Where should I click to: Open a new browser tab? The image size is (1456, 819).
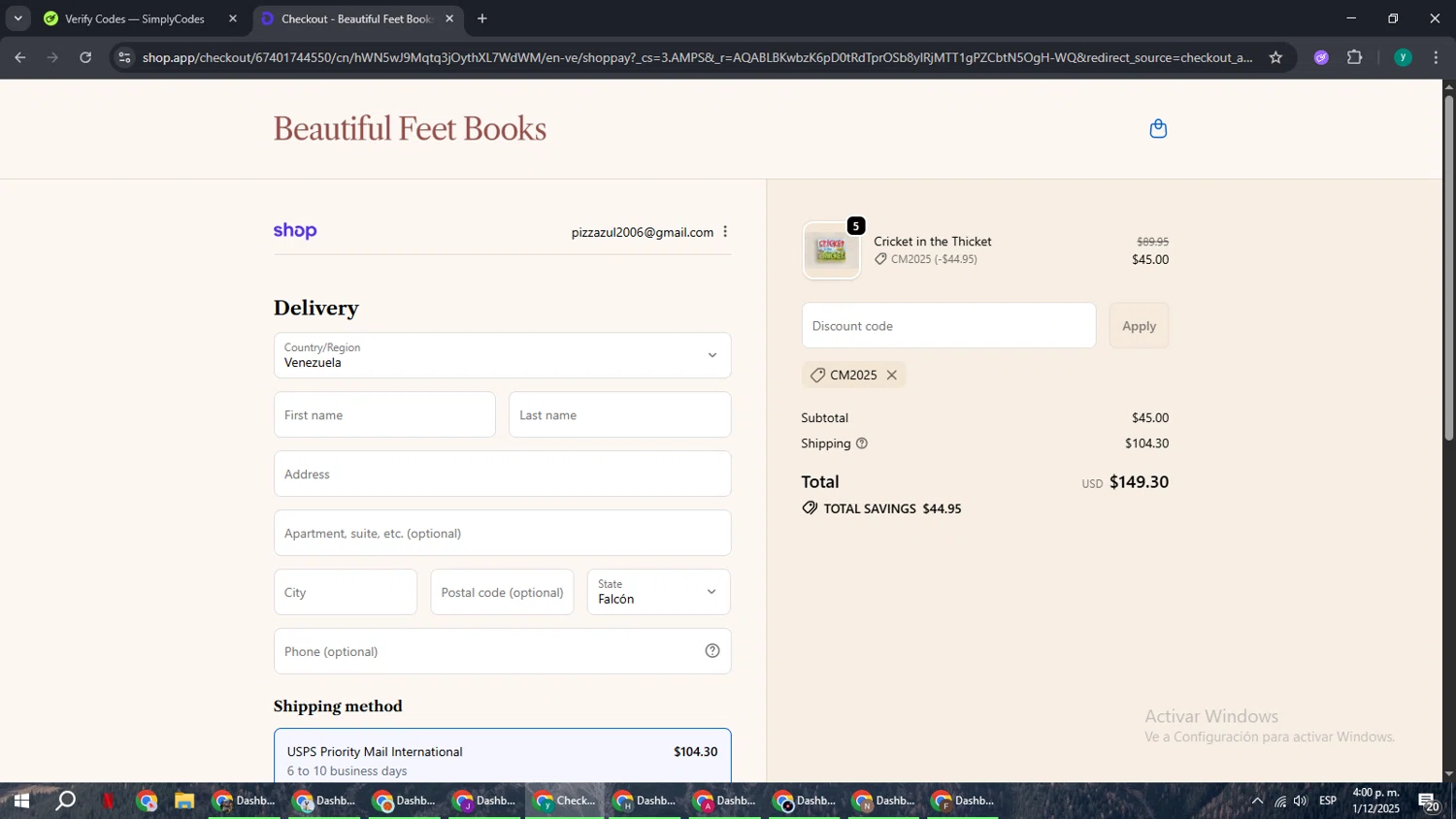click(482, 18)
